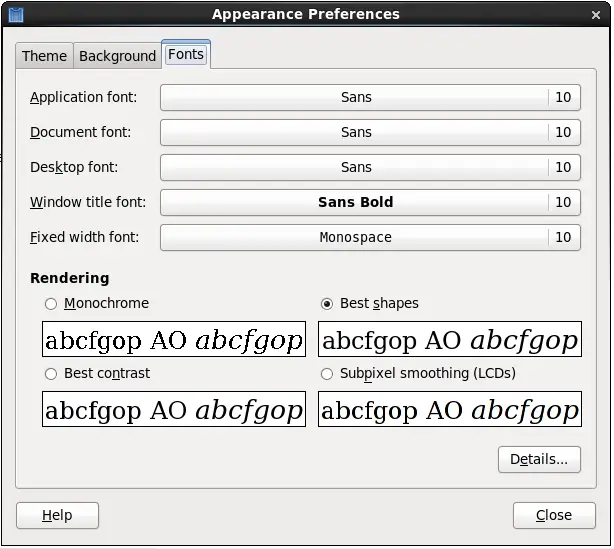This screenshot has height=549, width=614.
Task: Select the Fonts tab
Action: (186, 55)
